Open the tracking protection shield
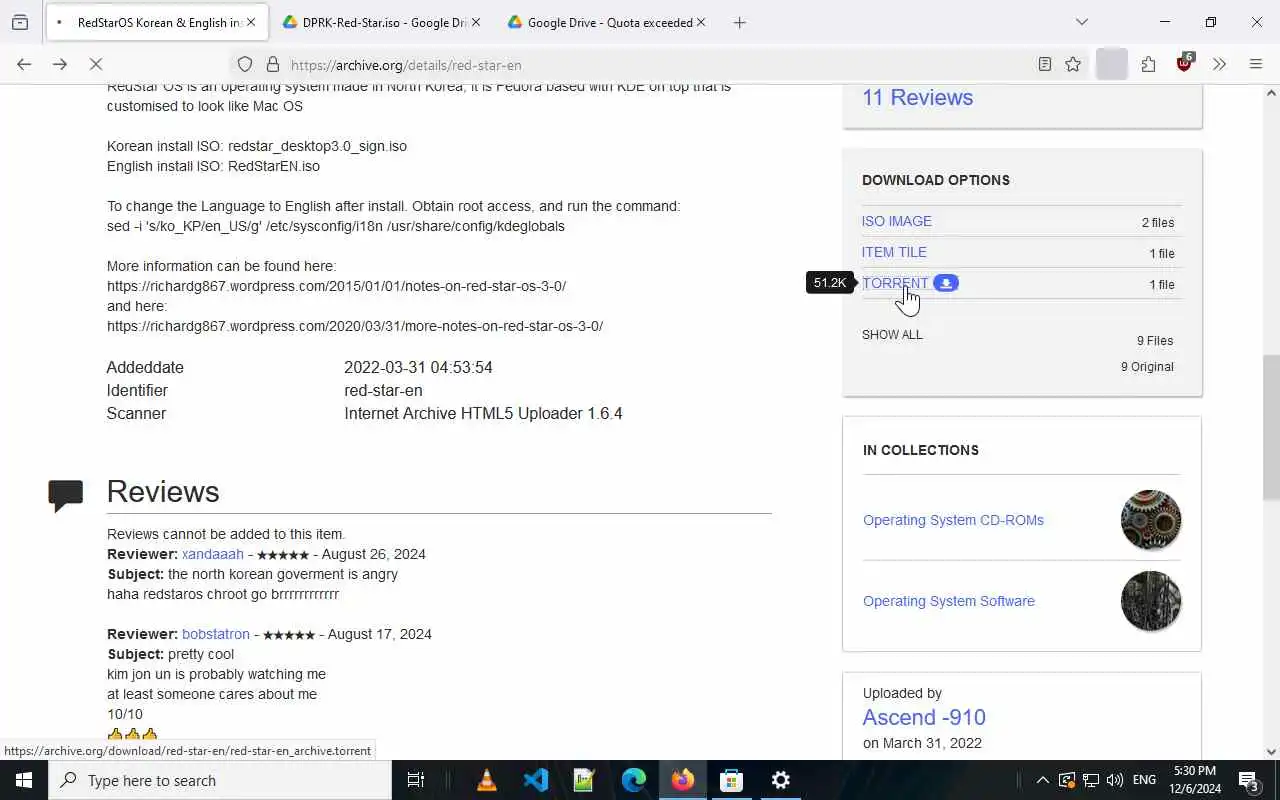1280x800 pixels. coord(245,65)
